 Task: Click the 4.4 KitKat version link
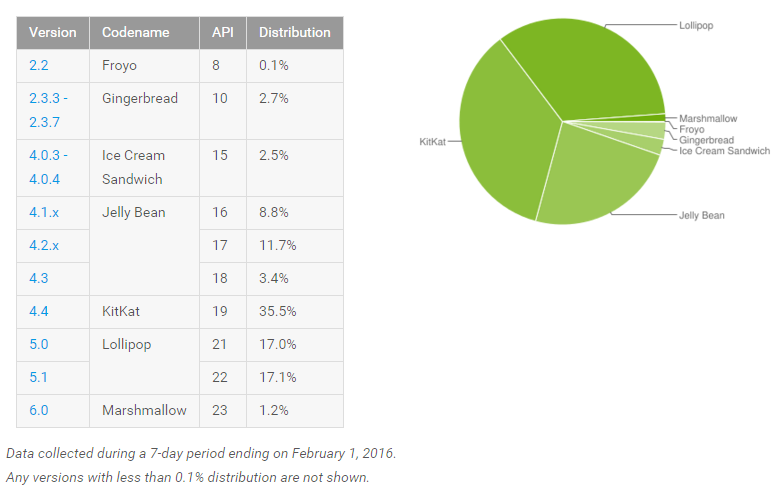(x=38, y=311)
